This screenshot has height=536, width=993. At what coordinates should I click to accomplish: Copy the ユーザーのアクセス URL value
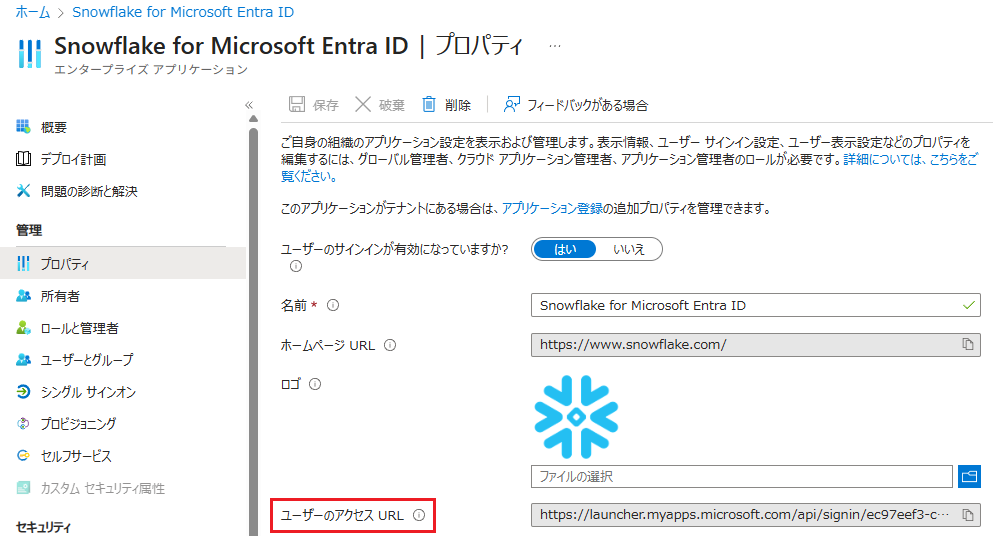pyautogui.click(x=968, y=514)
